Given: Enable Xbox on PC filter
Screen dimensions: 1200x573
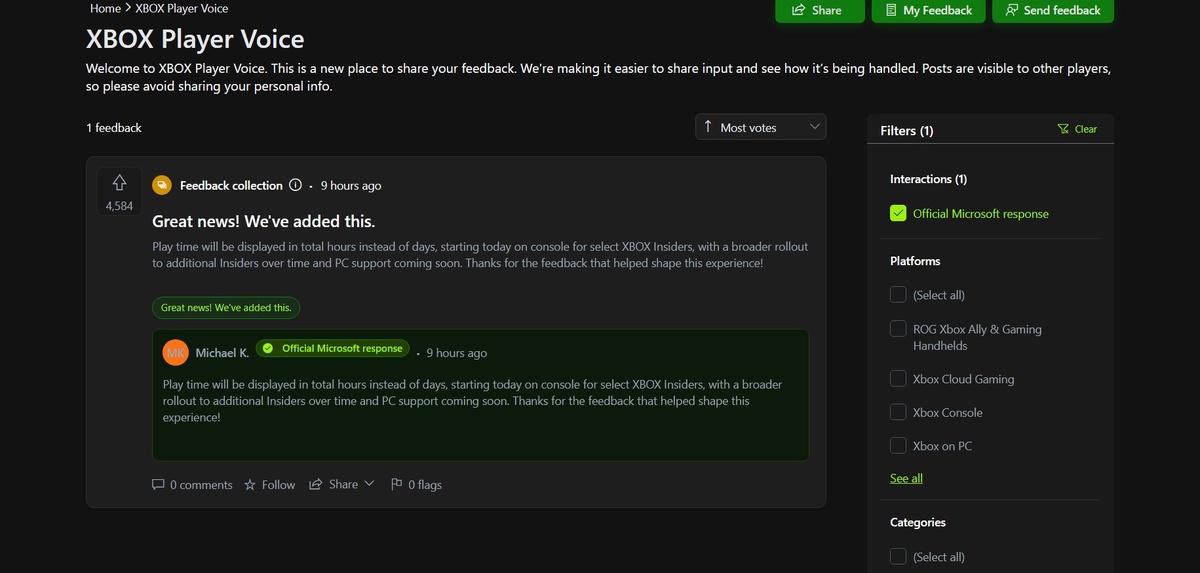Looking at the screenshot, I should point(898,446).
